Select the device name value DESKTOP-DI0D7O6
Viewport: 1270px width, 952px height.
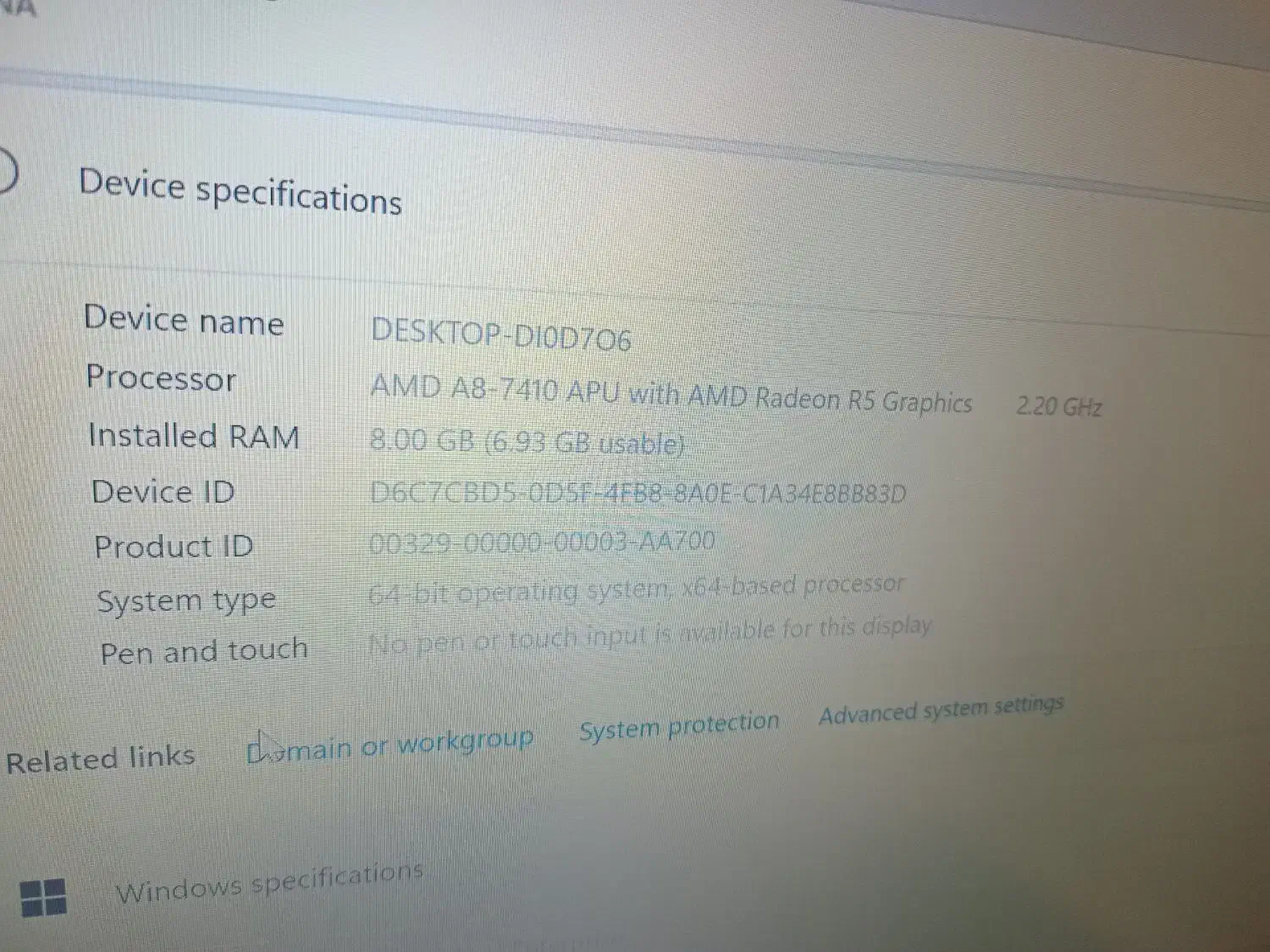click(501, 334)
